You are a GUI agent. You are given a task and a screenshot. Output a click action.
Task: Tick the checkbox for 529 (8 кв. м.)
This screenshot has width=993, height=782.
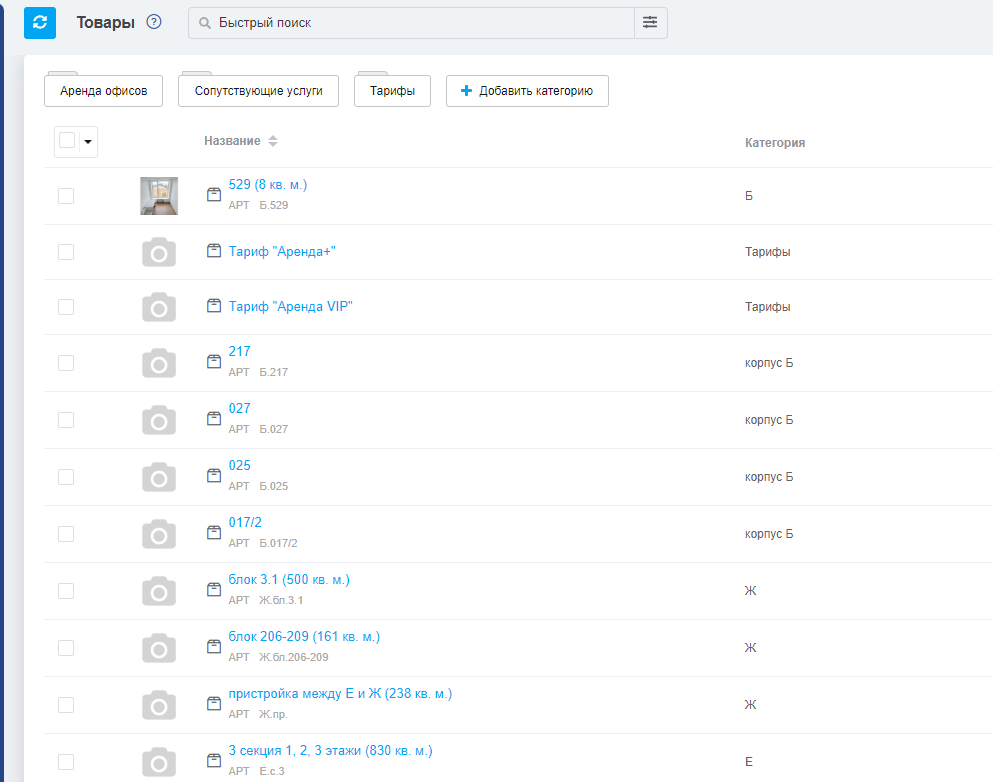click(66, 196)
